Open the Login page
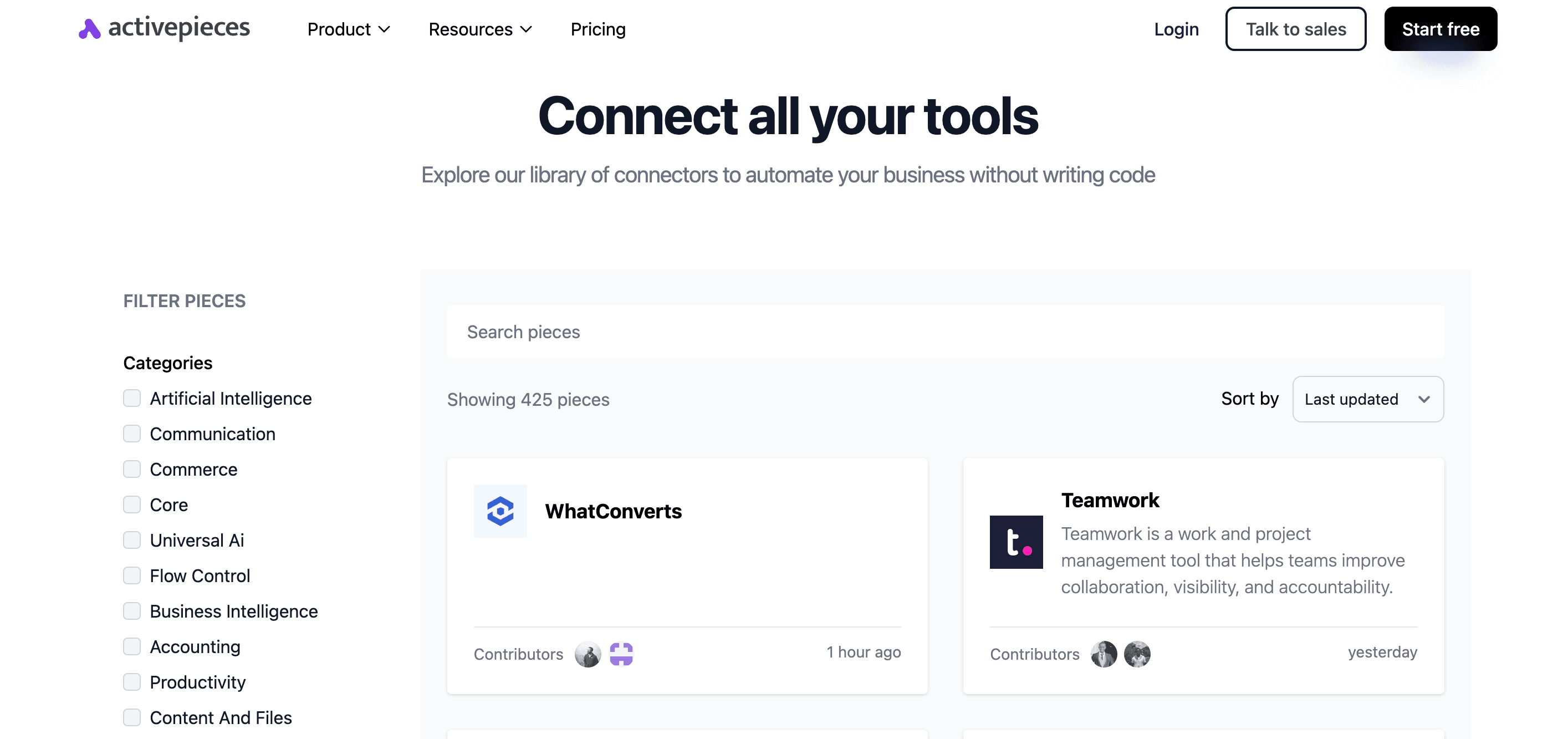The height and width of the screenshot is (739, 1568). click(x=1176, y=29)
